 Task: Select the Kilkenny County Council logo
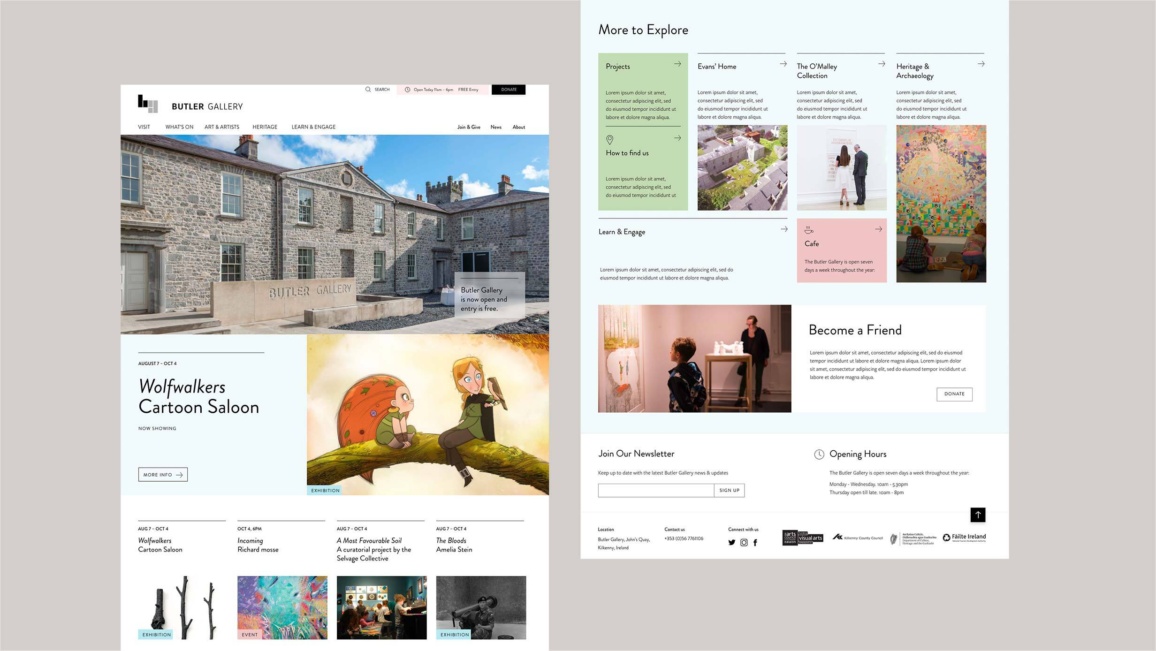tap(858, 538)
